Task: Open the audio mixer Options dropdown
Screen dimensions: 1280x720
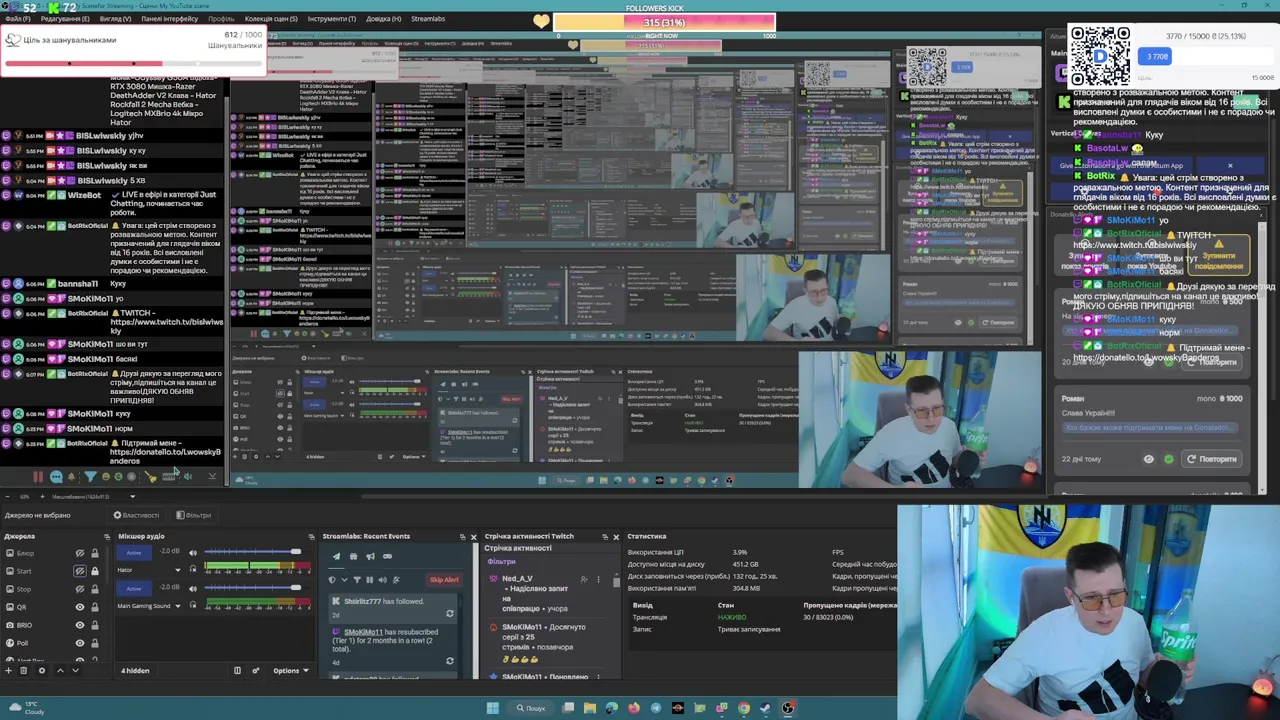Action: pyautogui.click(x=291, y=671)
